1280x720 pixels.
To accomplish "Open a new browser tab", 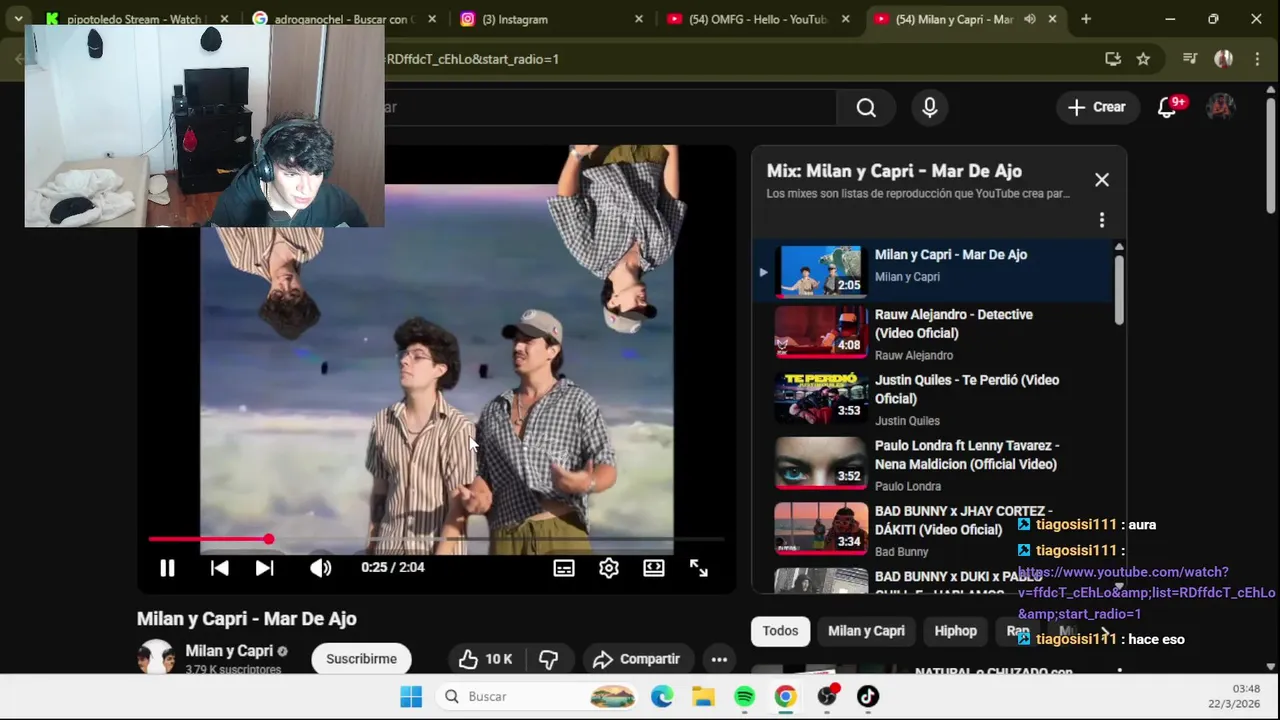I will 1086,19.
